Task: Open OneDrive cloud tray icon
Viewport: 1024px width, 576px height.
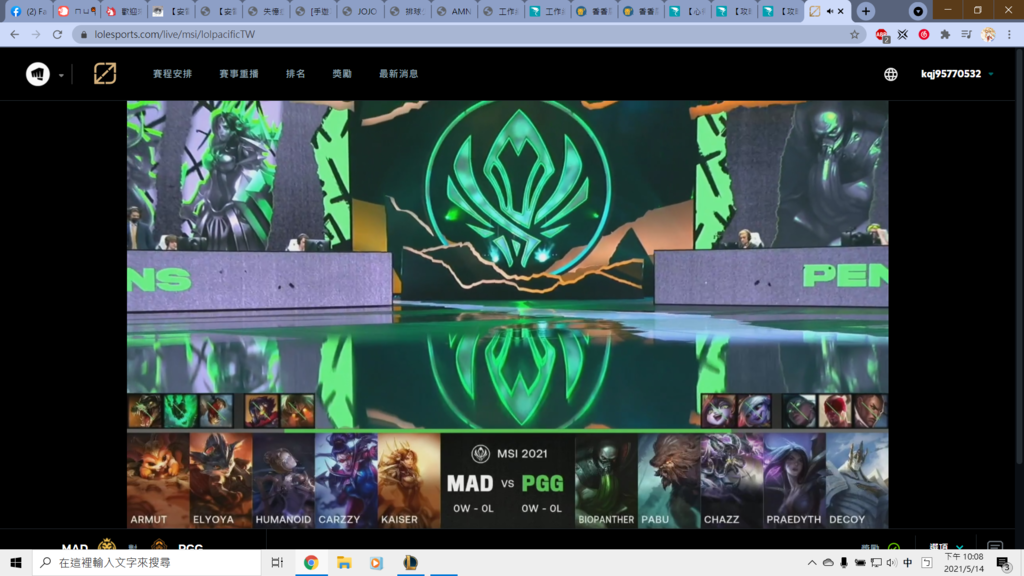Action: 827,562
